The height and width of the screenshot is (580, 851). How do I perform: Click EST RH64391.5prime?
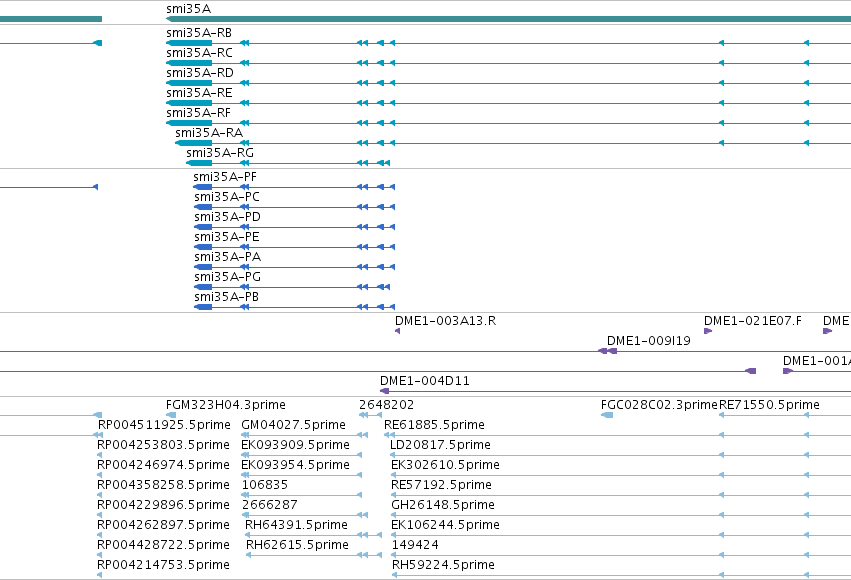coord(296,525)
